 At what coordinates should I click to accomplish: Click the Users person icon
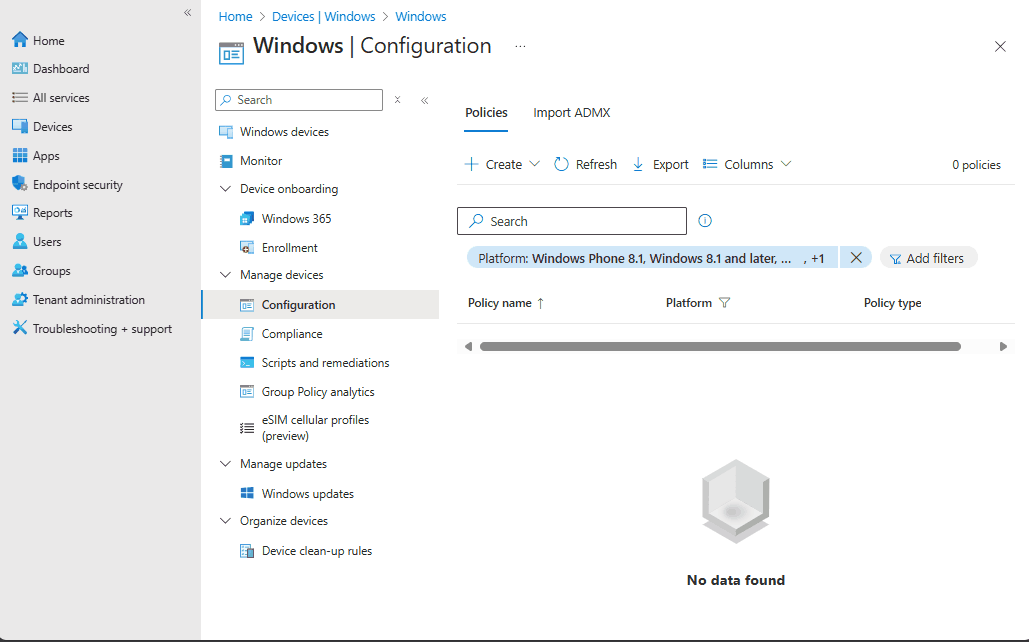pyautogui.click(x=20, y=242)
